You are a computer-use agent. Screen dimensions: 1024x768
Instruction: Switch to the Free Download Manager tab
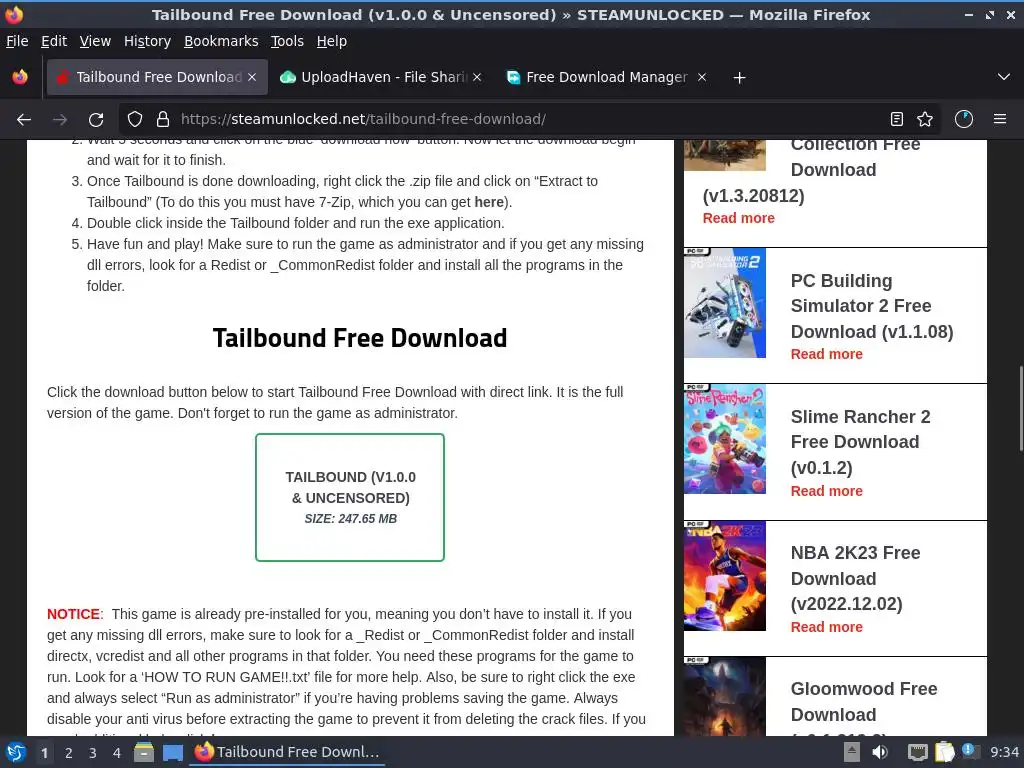607,77
